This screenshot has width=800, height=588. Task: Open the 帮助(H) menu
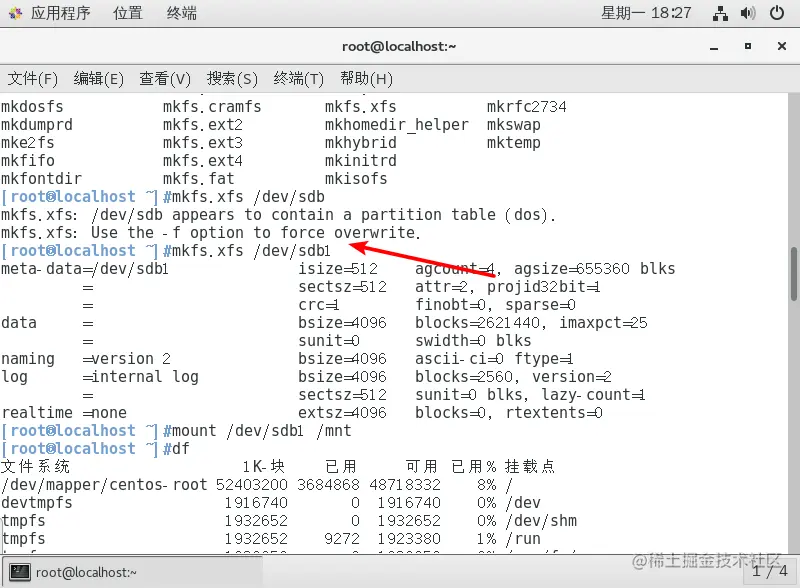pyautogui.click(x=366, y=79)
